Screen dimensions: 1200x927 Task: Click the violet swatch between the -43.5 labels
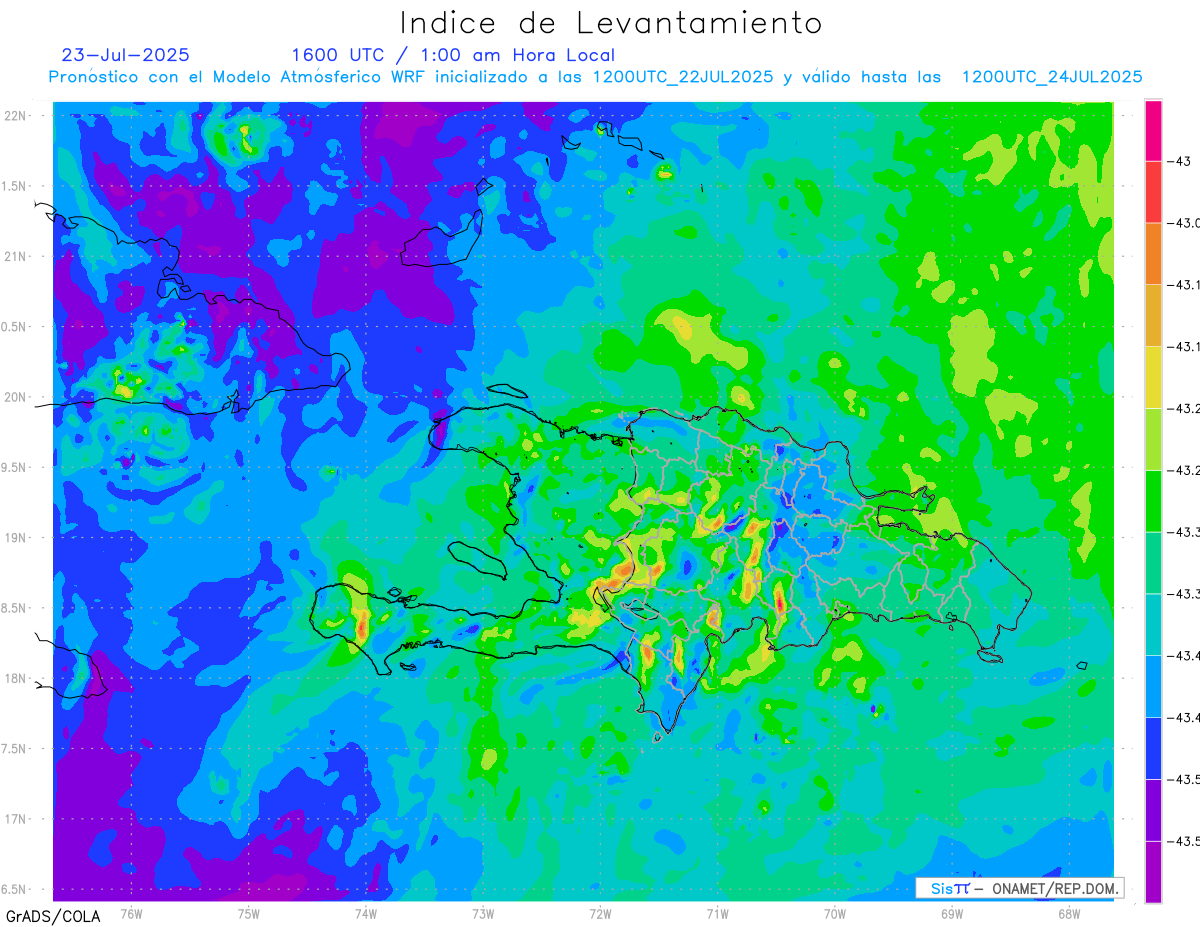pyautogui.click(x=1153, y=810)
